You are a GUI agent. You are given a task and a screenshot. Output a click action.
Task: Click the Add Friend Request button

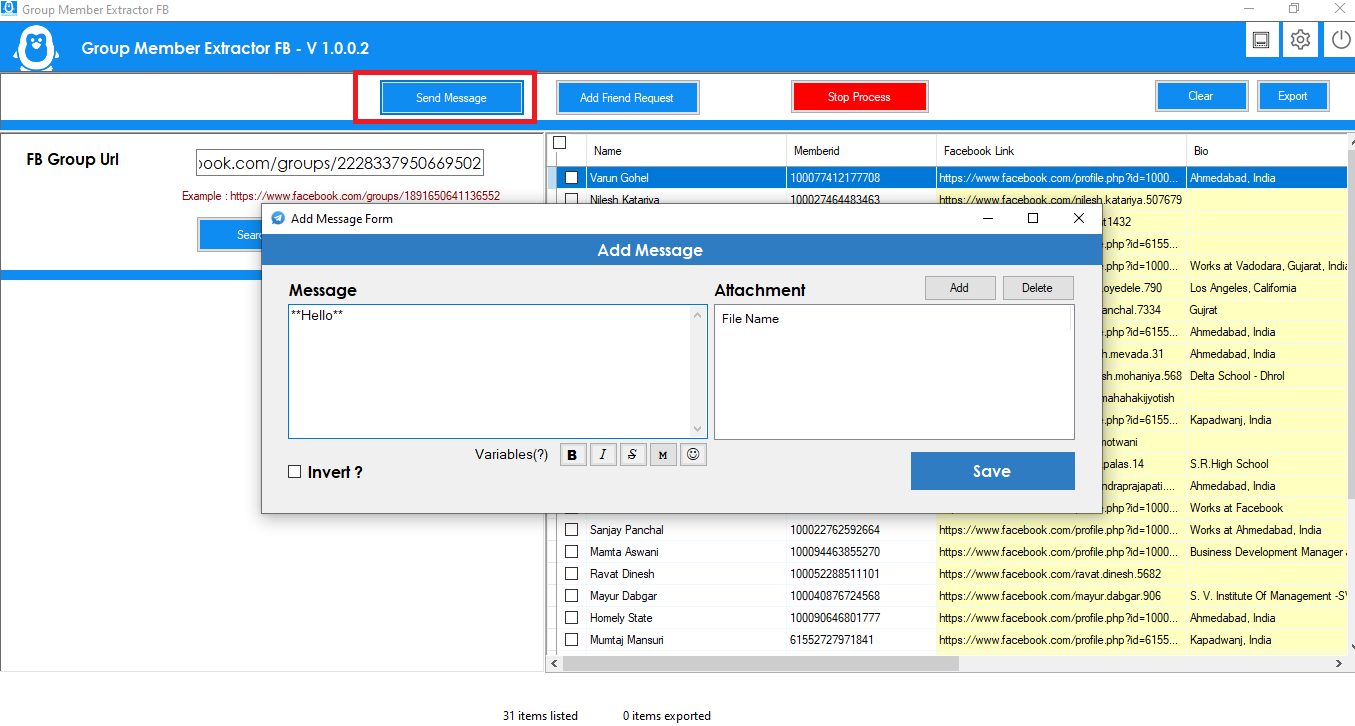pyautogui.click(x=627, y=97)
